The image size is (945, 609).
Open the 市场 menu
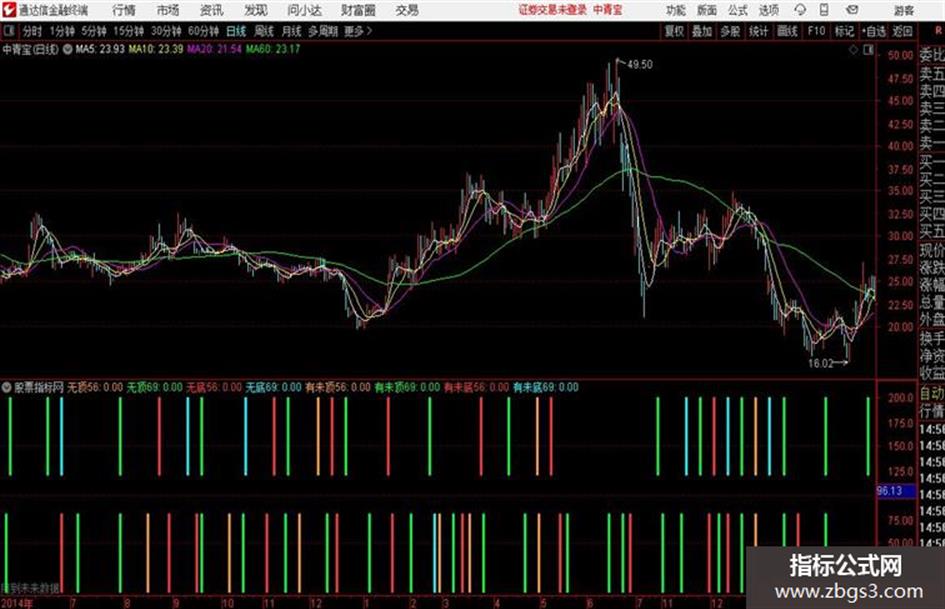click(x=168, y=10)
